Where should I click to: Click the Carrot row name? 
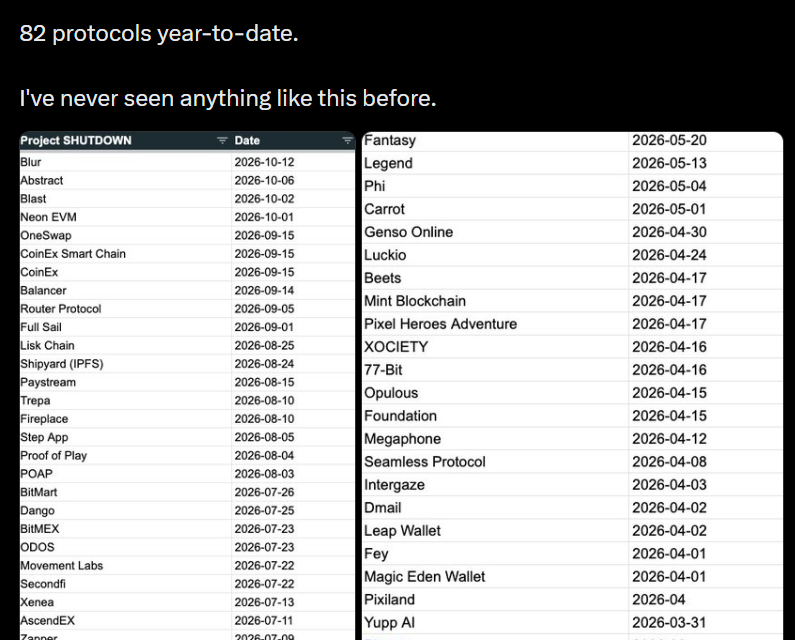point(384,209)
